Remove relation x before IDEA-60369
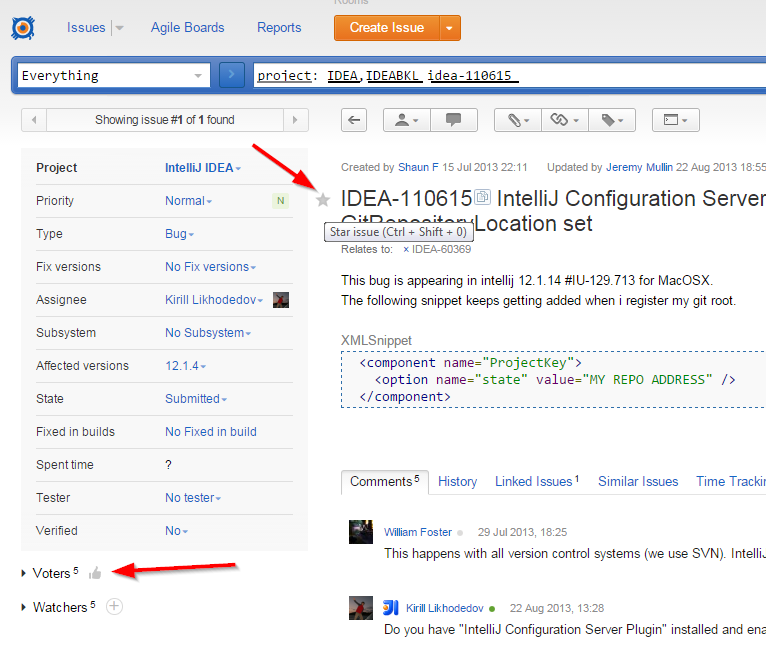Image resolution: width=766 pixels, height=660 pixels. [x=406, y=250]
